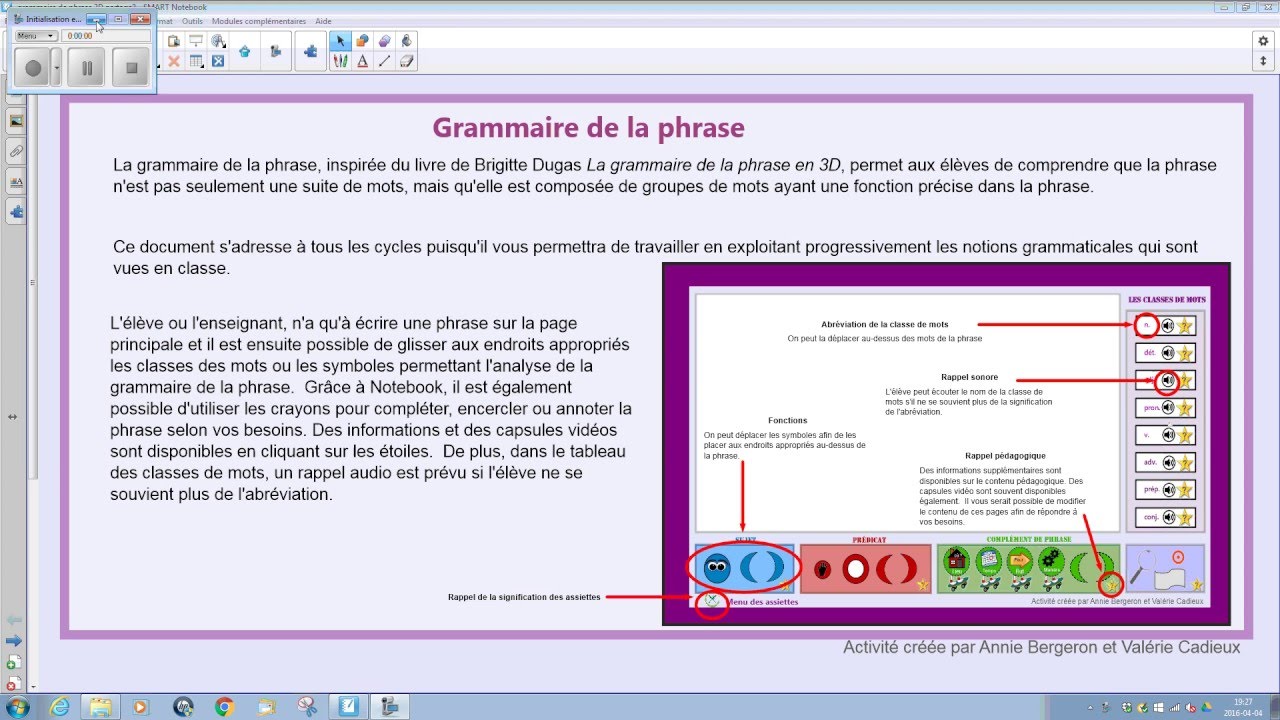Launch Internet Explorer from the taskbar
1280x720 pixels.
point(60,707)
